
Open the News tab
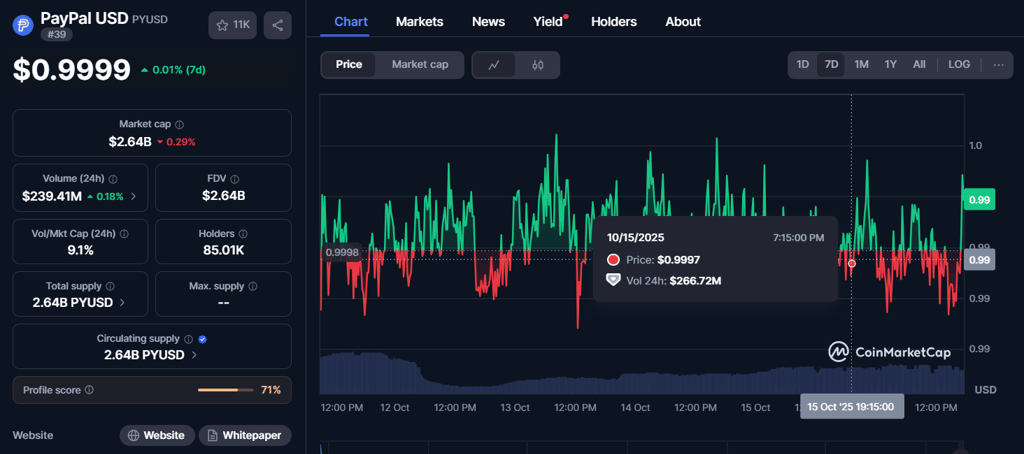tap(488, 22)
